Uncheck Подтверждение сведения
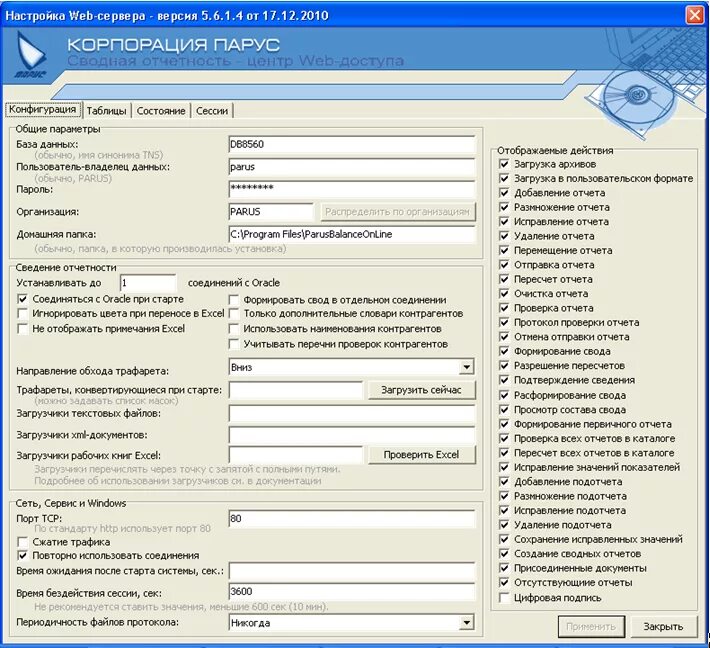 pos(504,380)
